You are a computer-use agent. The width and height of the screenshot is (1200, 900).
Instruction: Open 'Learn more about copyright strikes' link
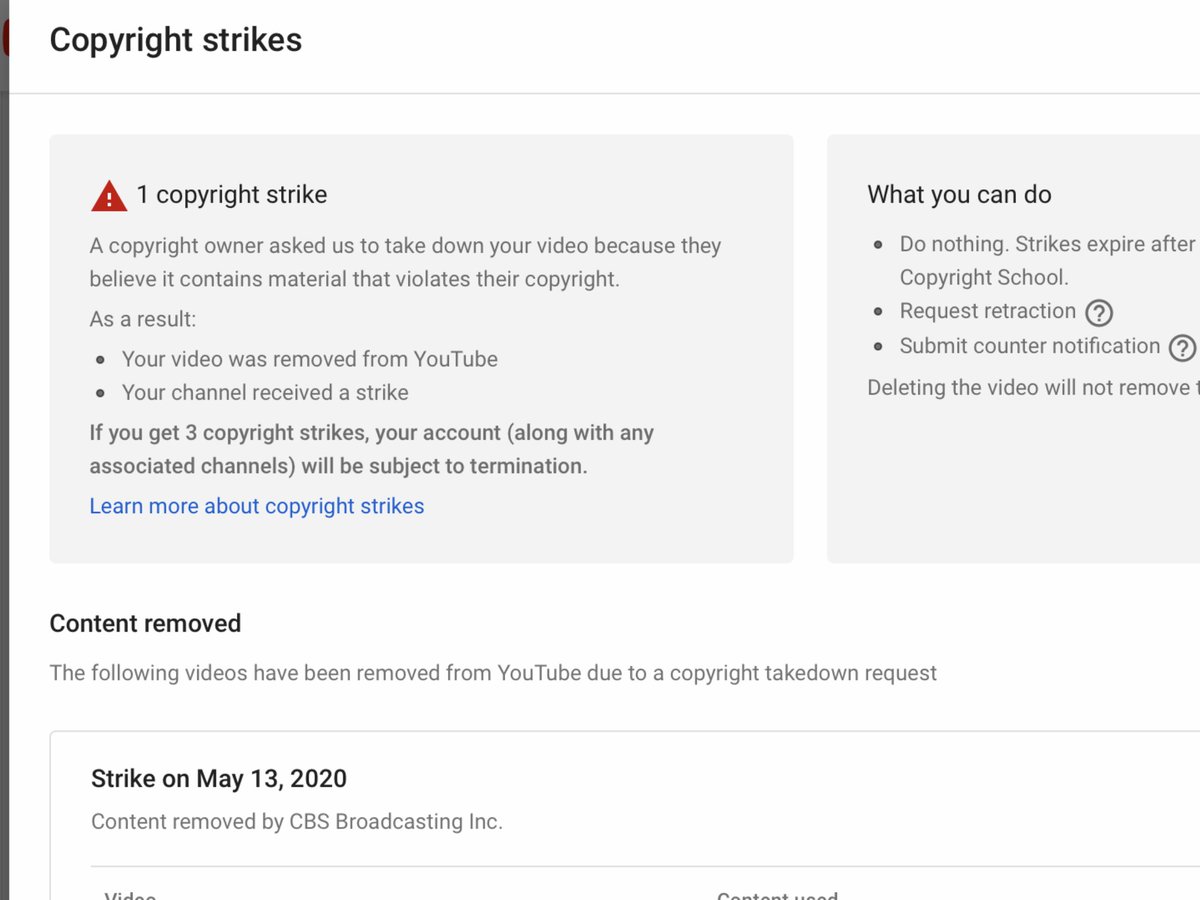click(x=257, y=506)
